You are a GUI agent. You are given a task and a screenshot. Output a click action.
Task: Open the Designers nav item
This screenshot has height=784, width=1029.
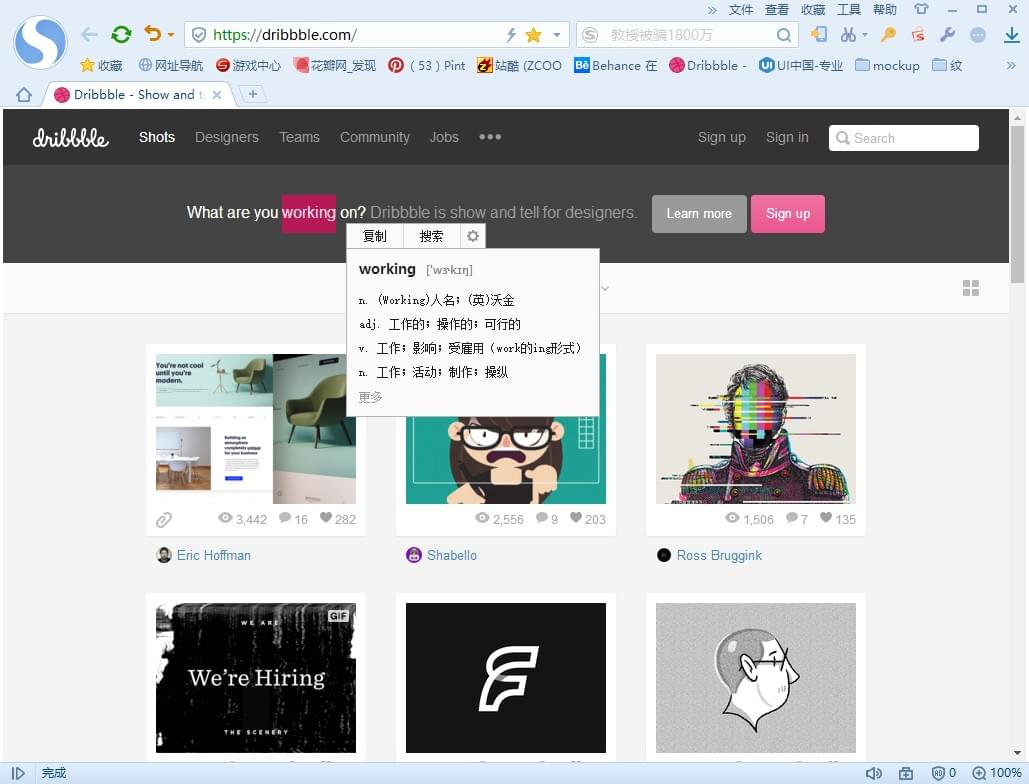point(227,137)
